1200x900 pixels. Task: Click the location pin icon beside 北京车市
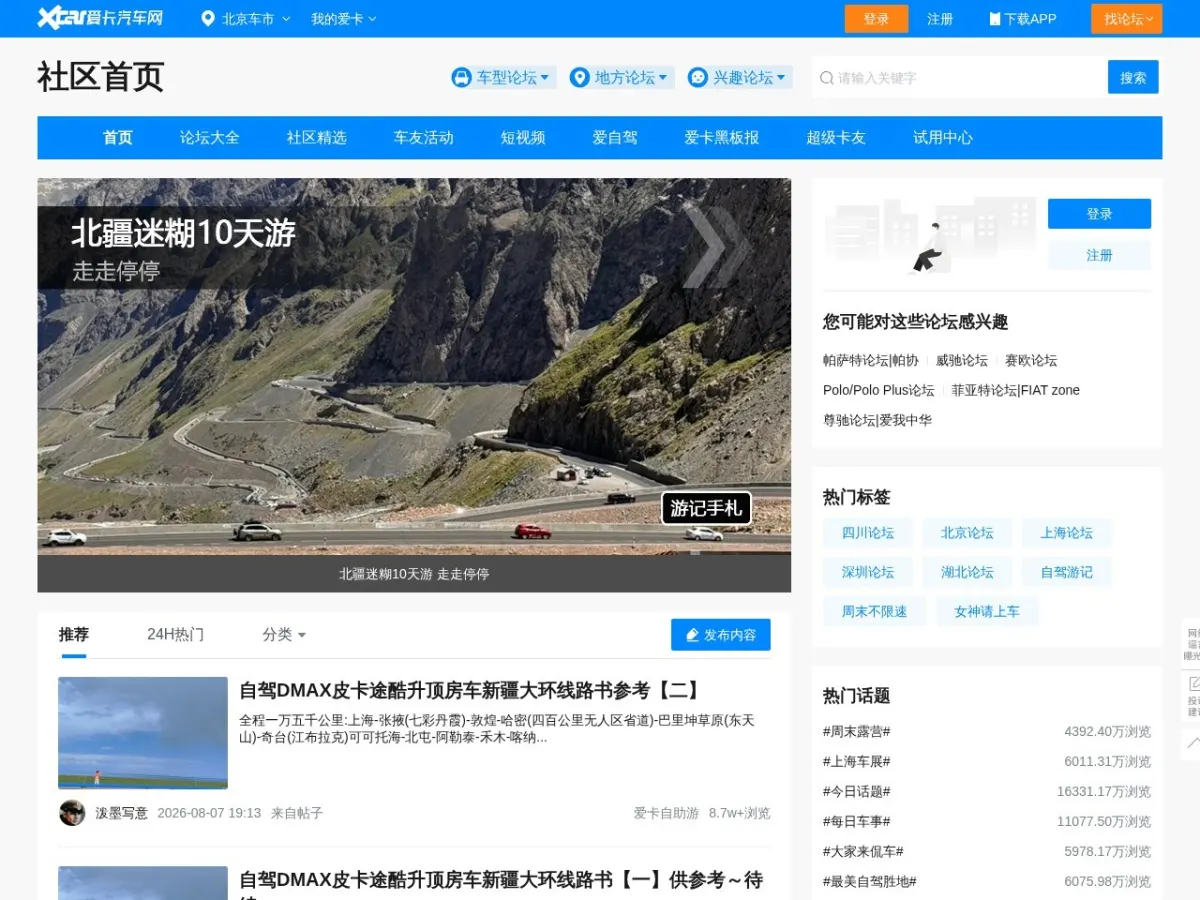208,18
